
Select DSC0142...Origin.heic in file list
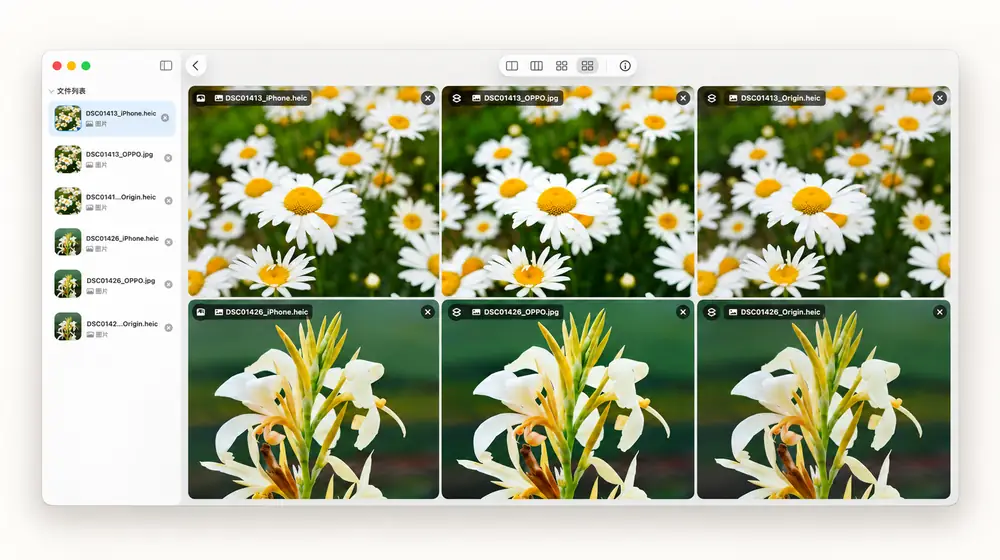(112, 327)
